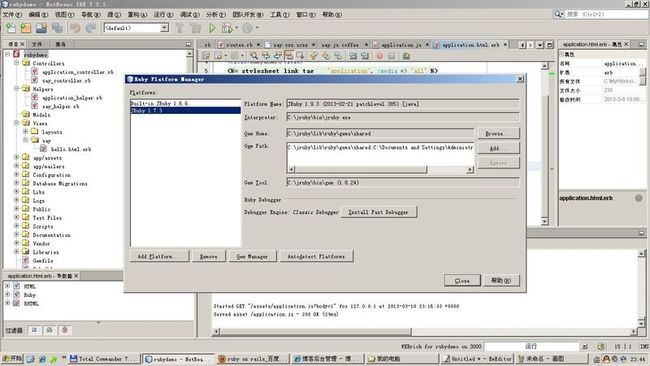The width and height of the screenshot is (650, 366).
Task: Open the 编辑 Edit menu
Action: [x=38, y=15]
